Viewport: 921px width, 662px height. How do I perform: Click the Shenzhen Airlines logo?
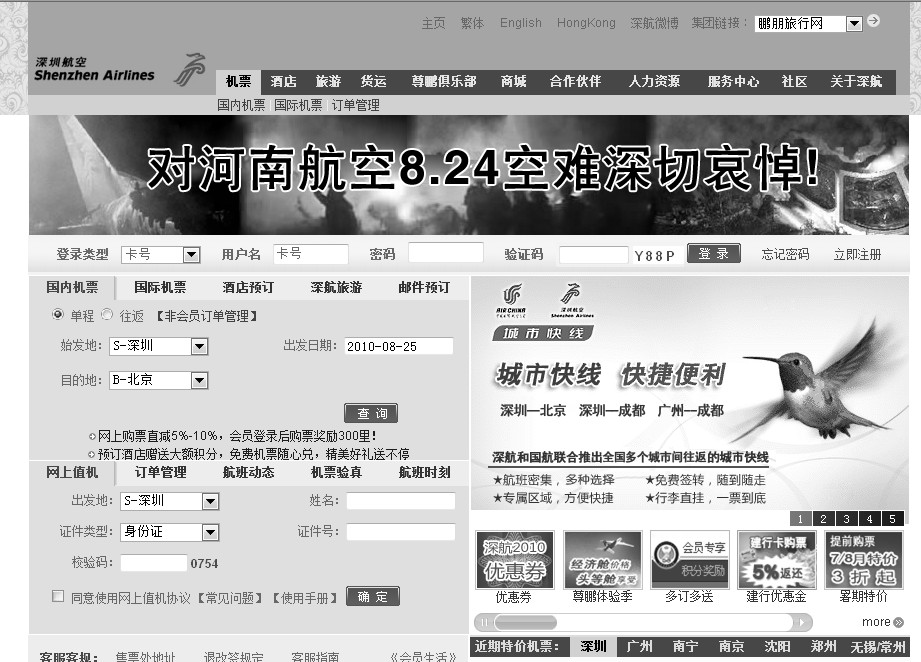click(x=120, y=70)
